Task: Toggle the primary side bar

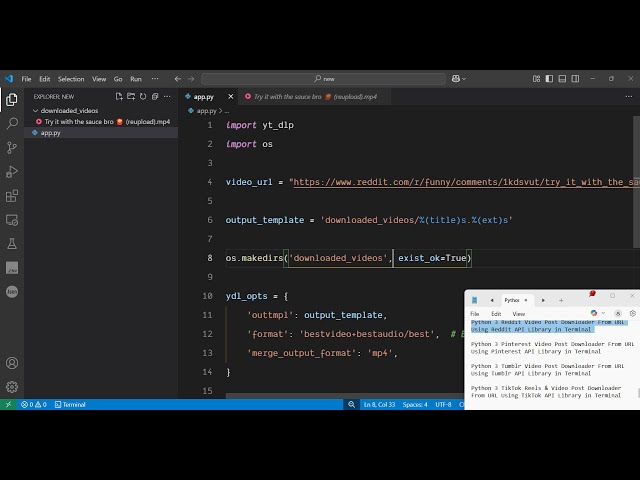Action: coord(549,79)
